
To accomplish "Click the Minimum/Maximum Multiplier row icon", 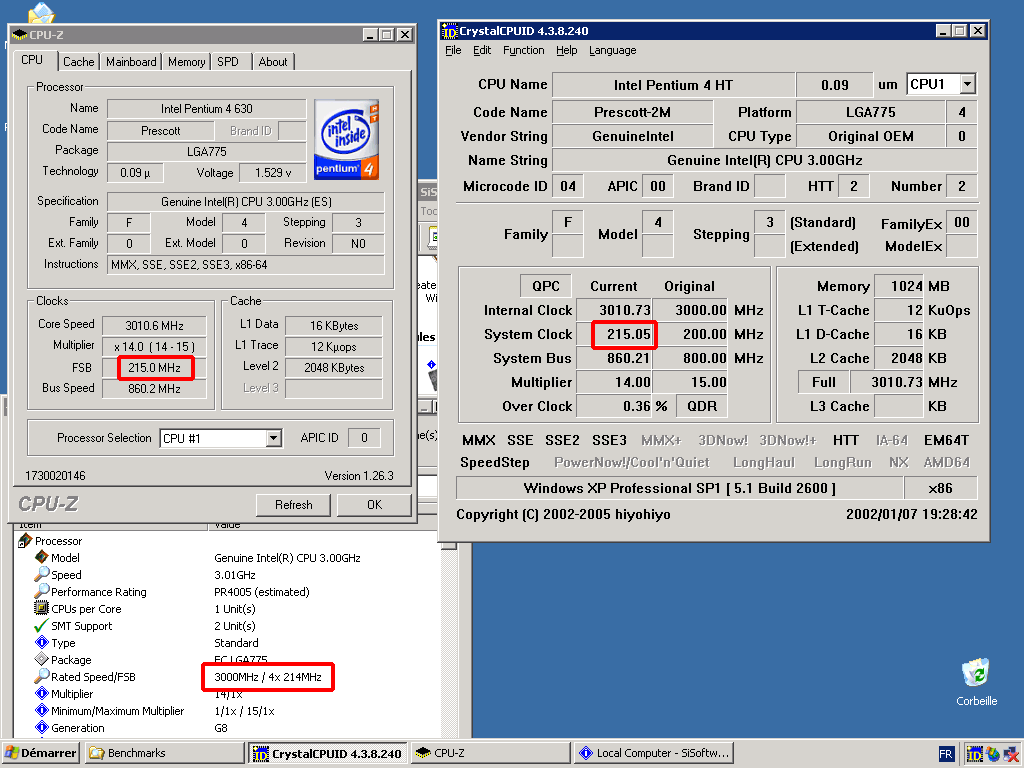I will pyautogui.click(x=42, y=711).
